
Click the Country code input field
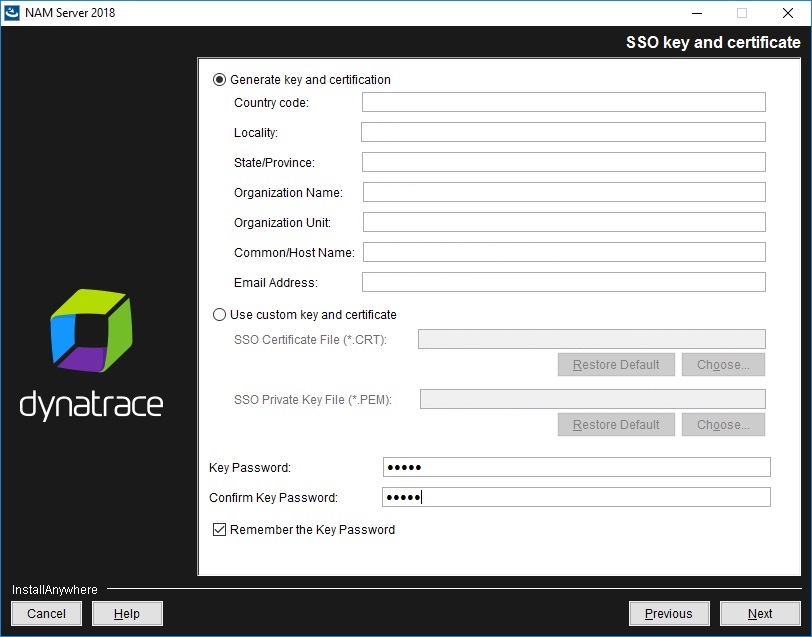click(563, 102)
